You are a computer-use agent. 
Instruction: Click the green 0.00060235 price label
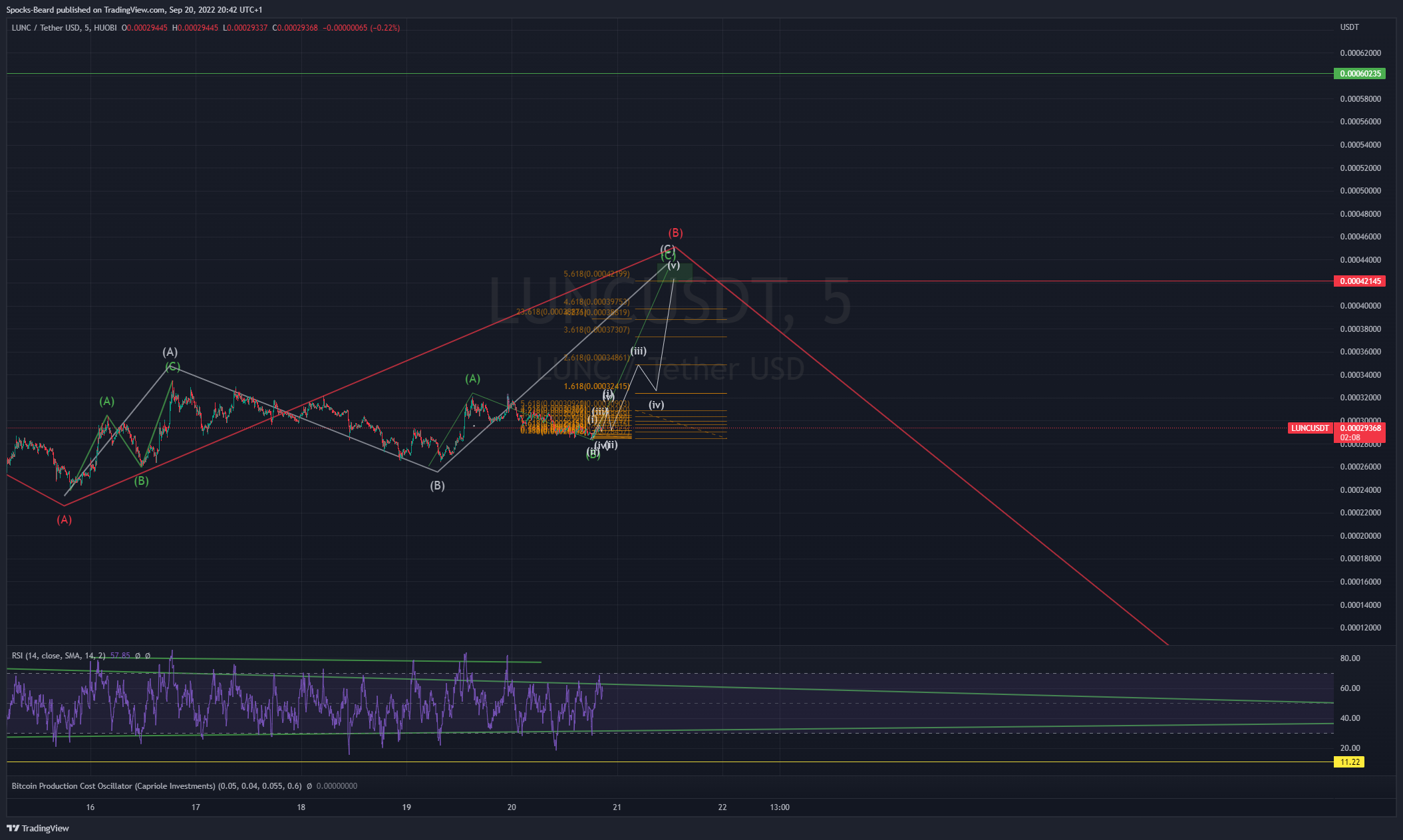point(1360,74)
